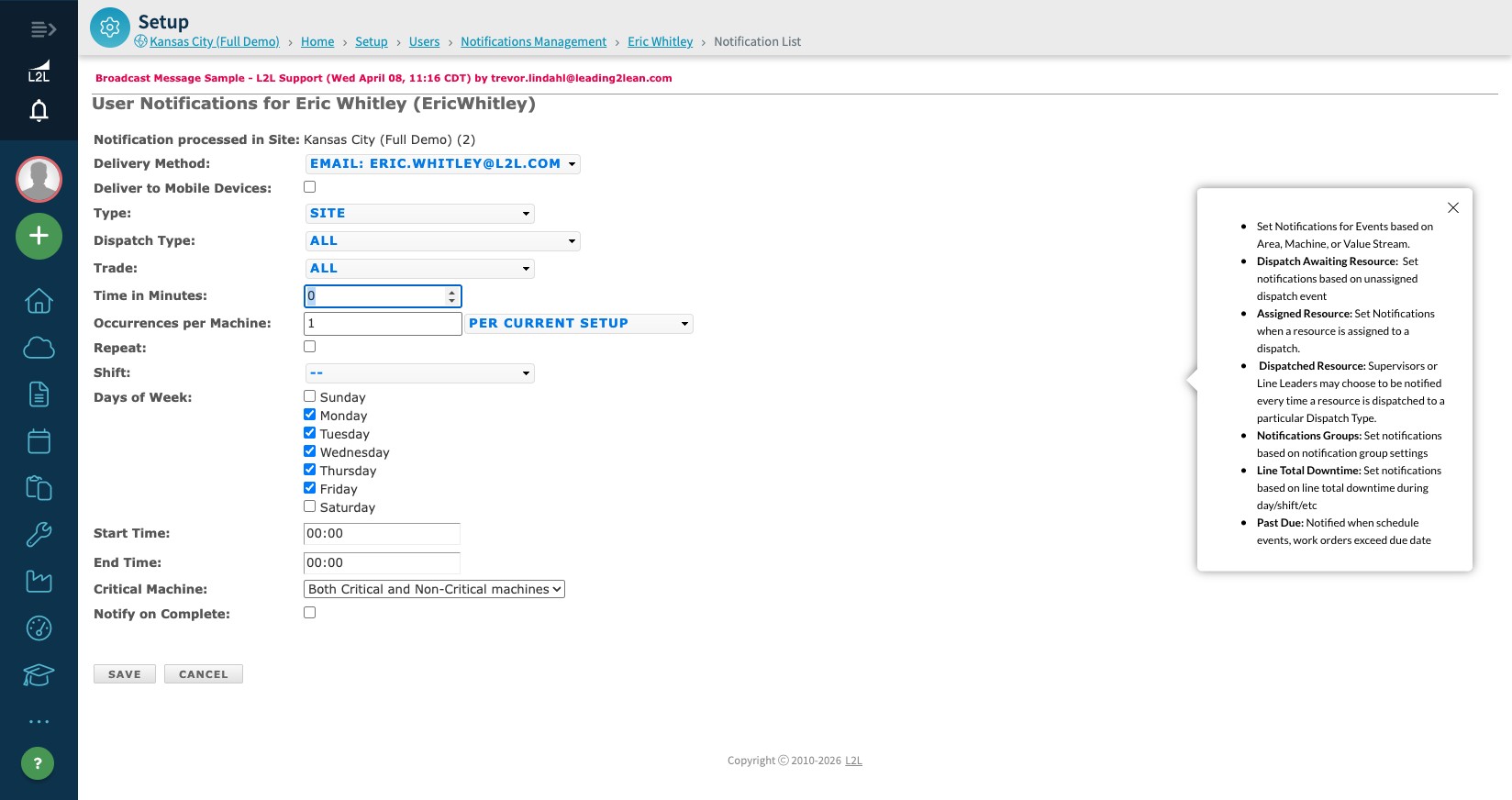
Task: Click the Broadcast Message Sample text
Action: [384, 78]
